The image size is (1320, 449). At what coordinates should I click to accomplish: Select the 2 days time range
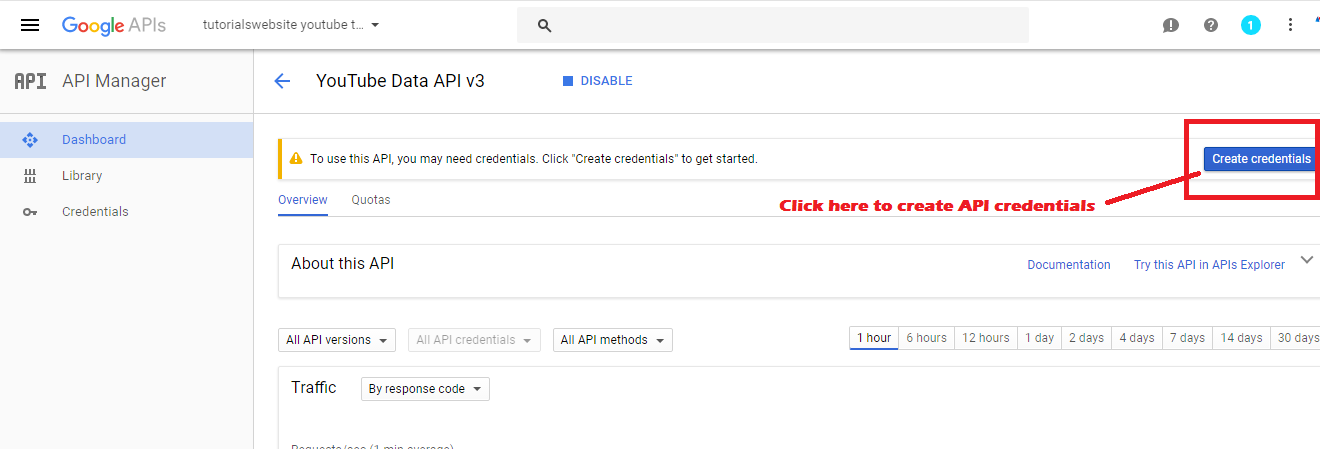1086,338
